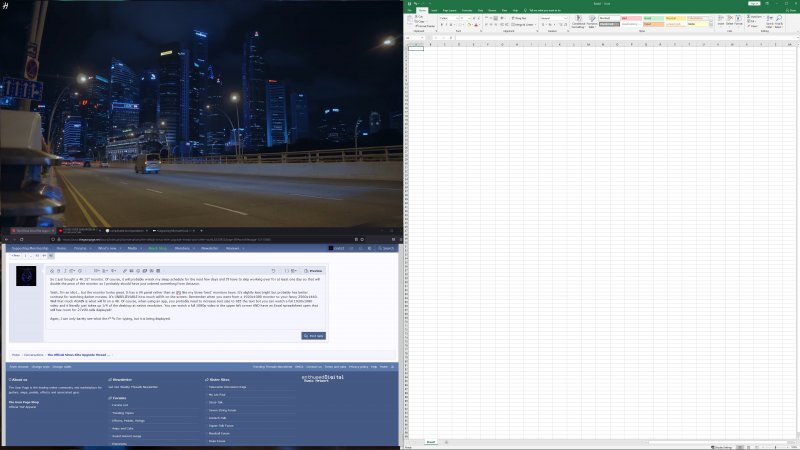This screenshot has height=450, width=800.
Task: Open the Excel Insert ribbon tab
Action: pyautogui.click(x=434, y=10)
